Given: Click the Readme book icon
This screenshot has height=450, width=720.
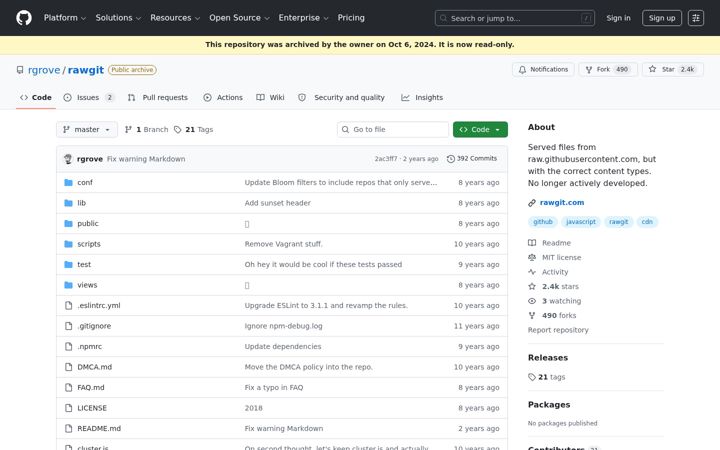Looking at the screenshot, I should pos(532,243).
